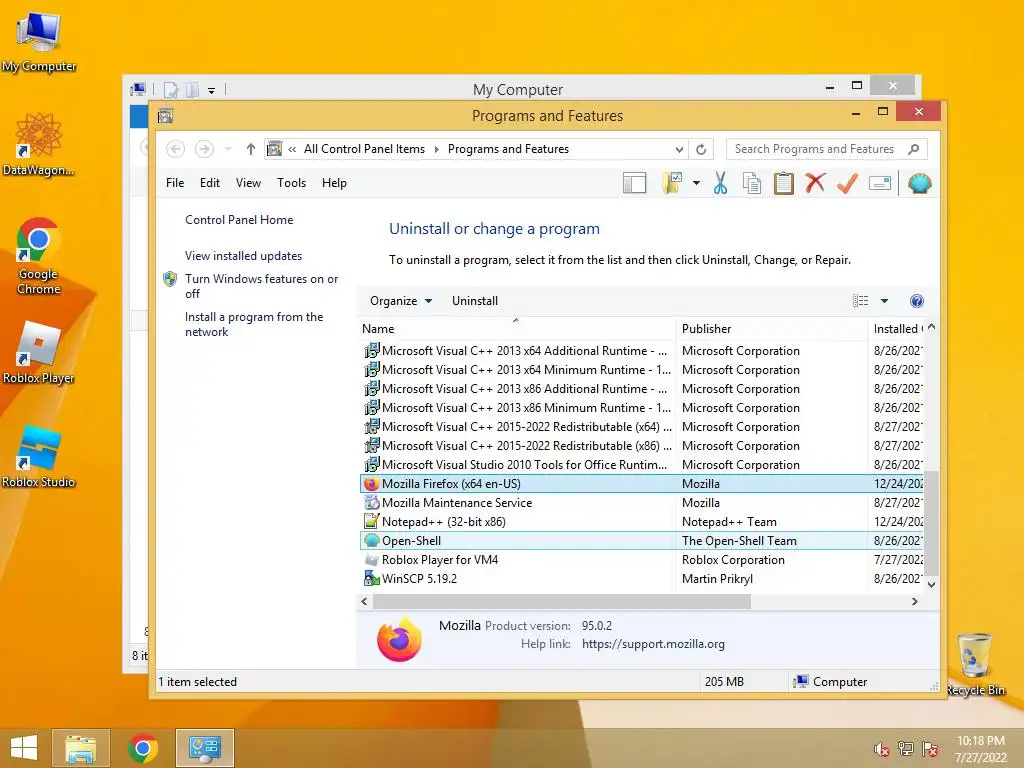Open the File menu

175,183
